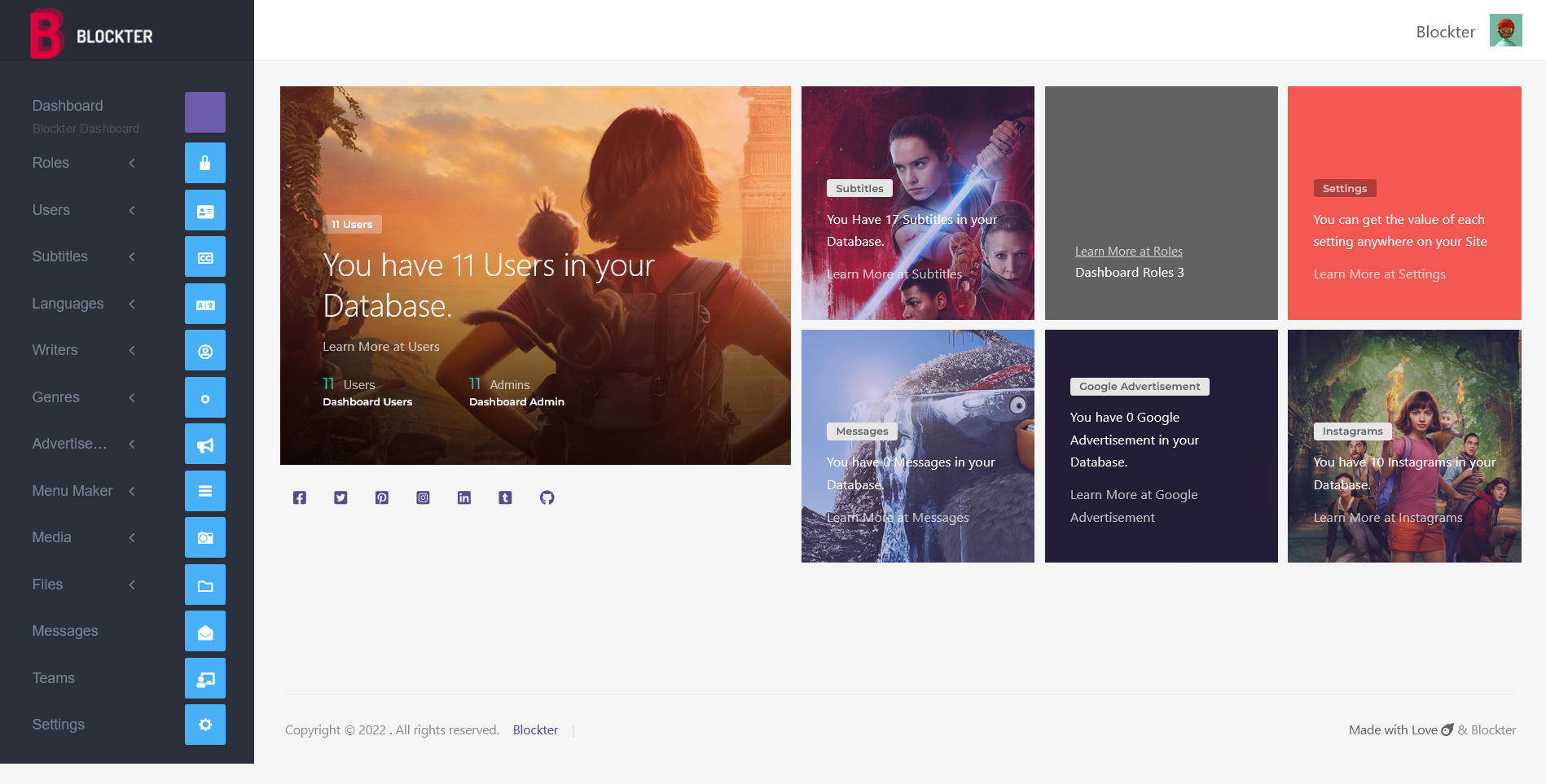The height and width of the screenshot is (784, 1546).
Task: Click the GitHub social icon
Action: 547,497
